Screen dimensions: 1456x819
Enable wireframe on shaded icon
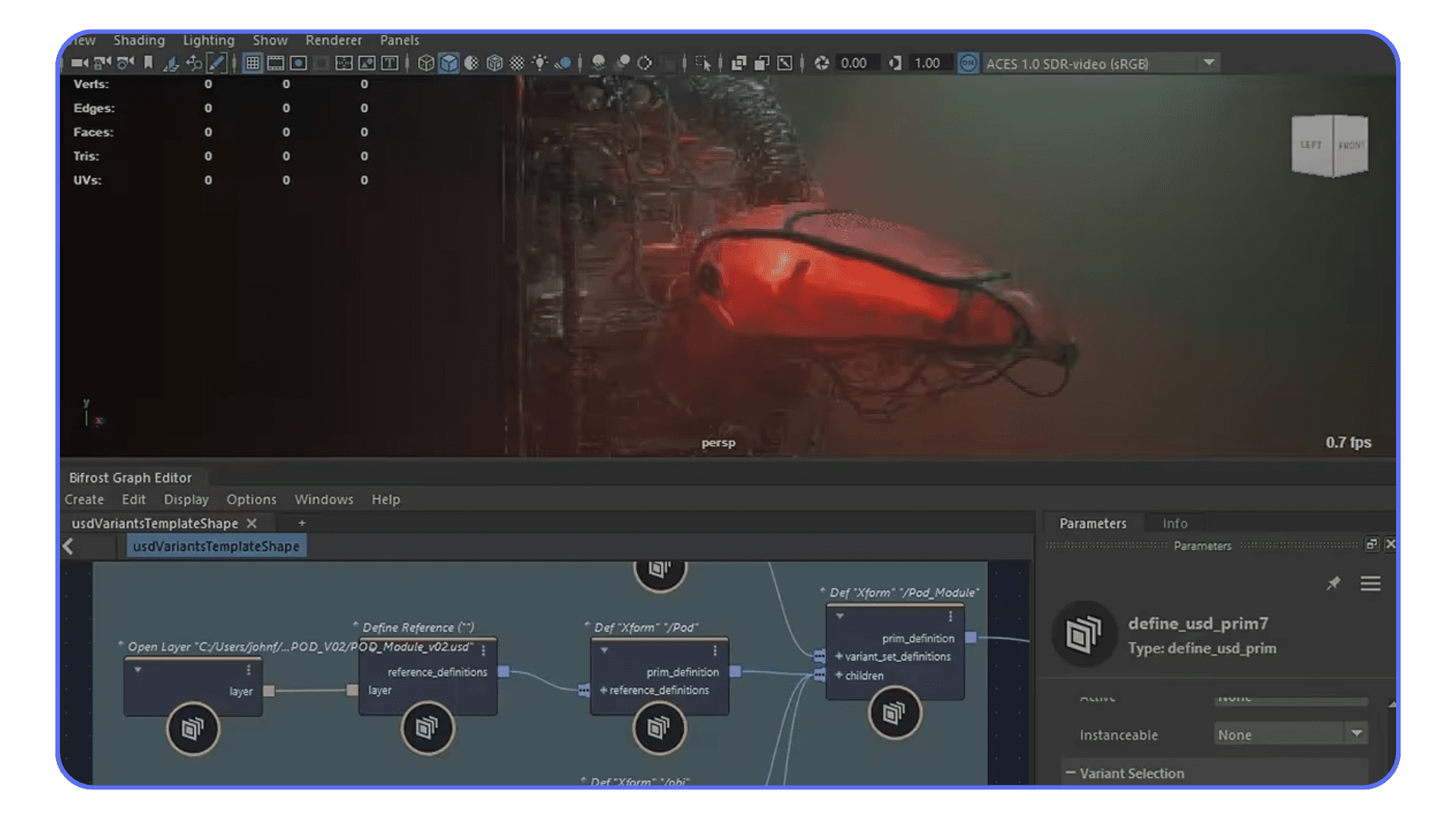pyautogui.click(x=494, y=63)
